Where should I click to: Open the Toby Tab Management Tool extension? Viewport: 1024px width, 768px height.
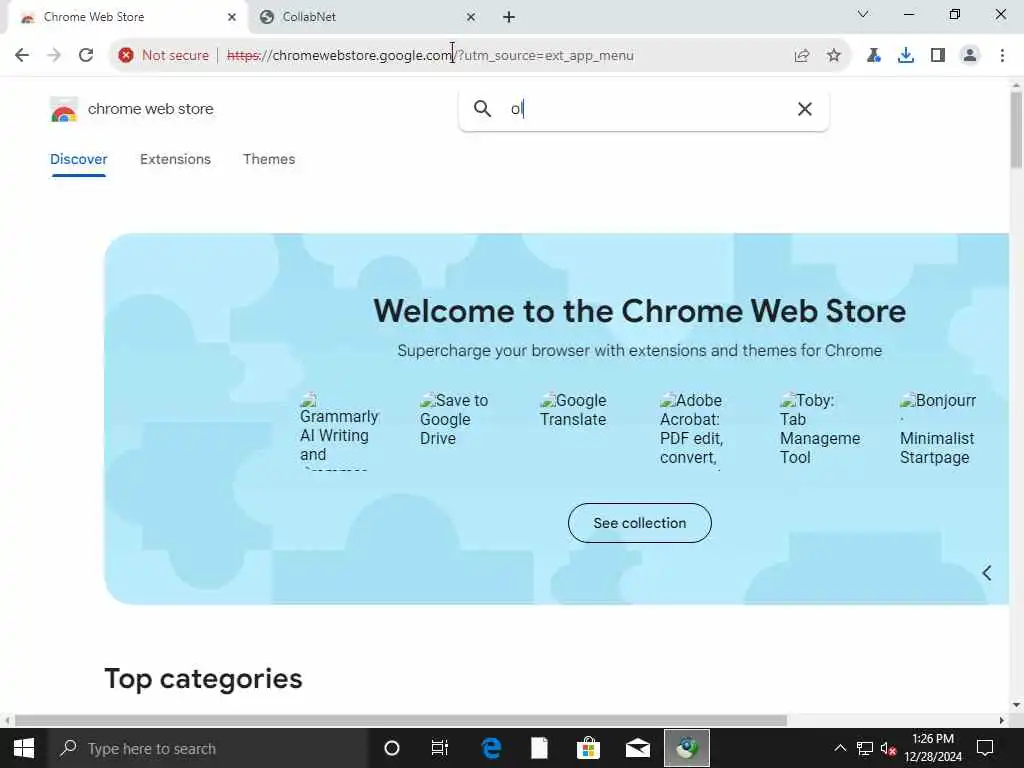point(820,428)
